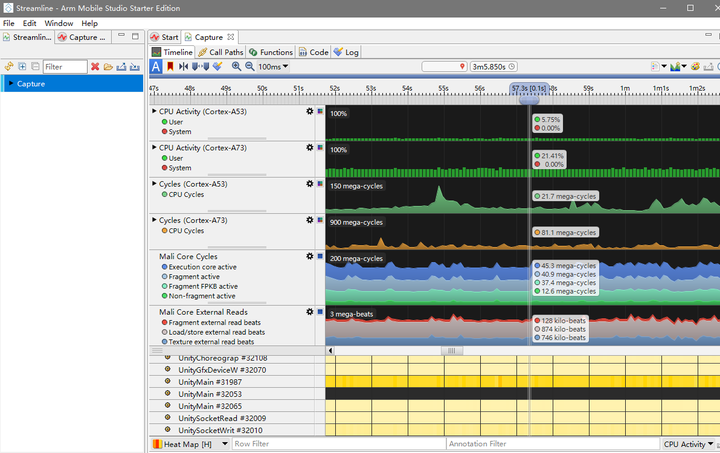Click the 57.3s cursor marker on timeline ruler
The height and width of the screenshot is (453, 720).
coord(528,88)
